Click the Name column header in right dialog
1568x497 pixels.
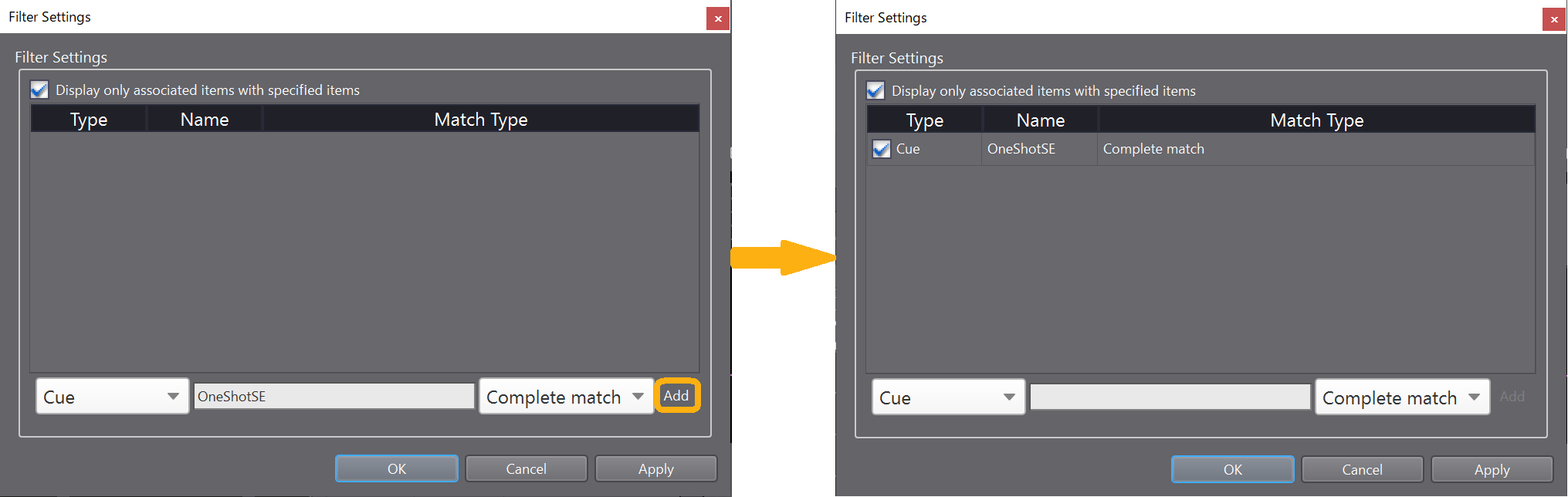click(1041, 120)
